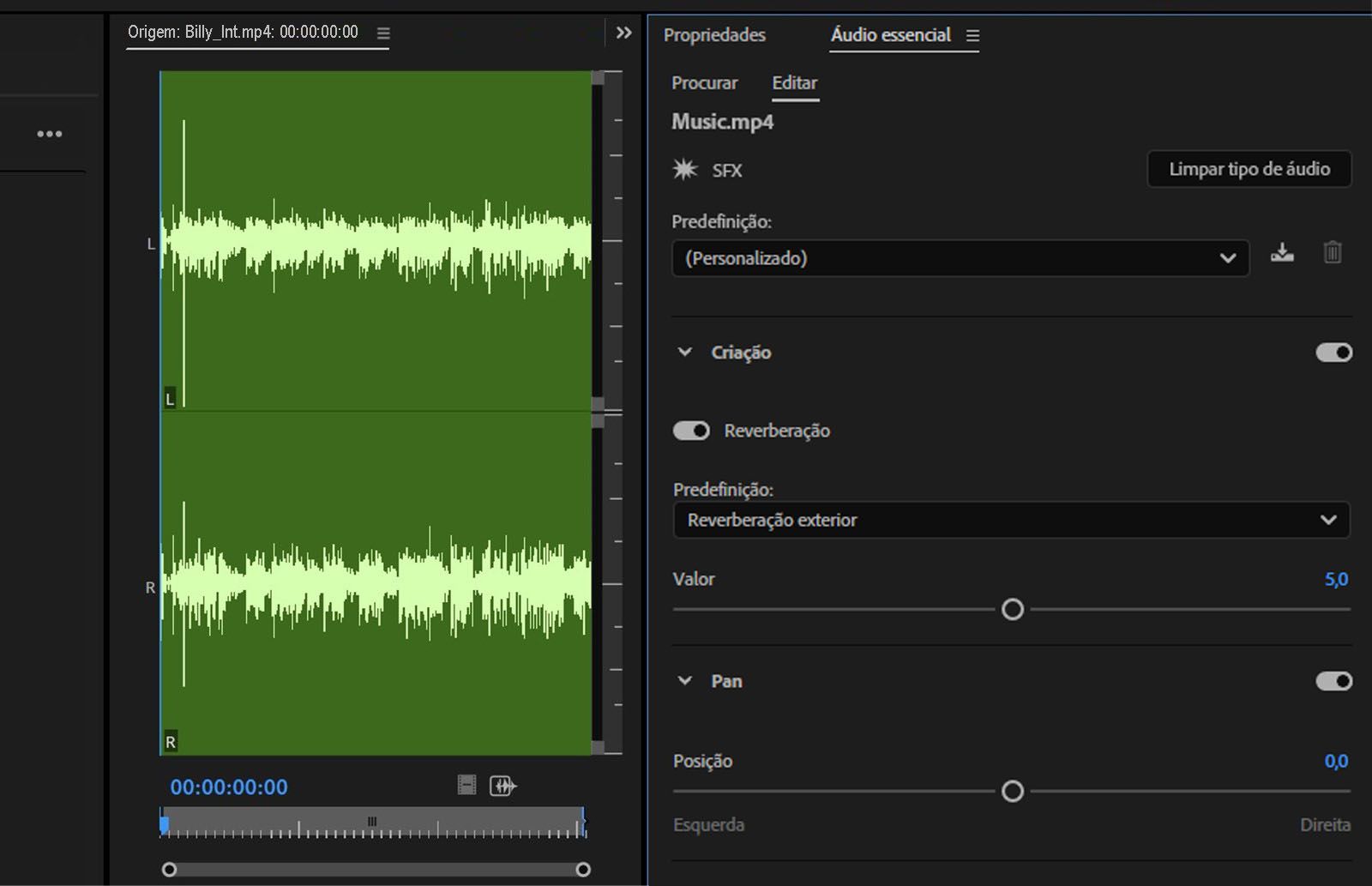Viewport: 1372px width, 886px height.
Task: Click the double-arrow panel overflow icon
Action: pyautogui.click(x=624, y=33)
